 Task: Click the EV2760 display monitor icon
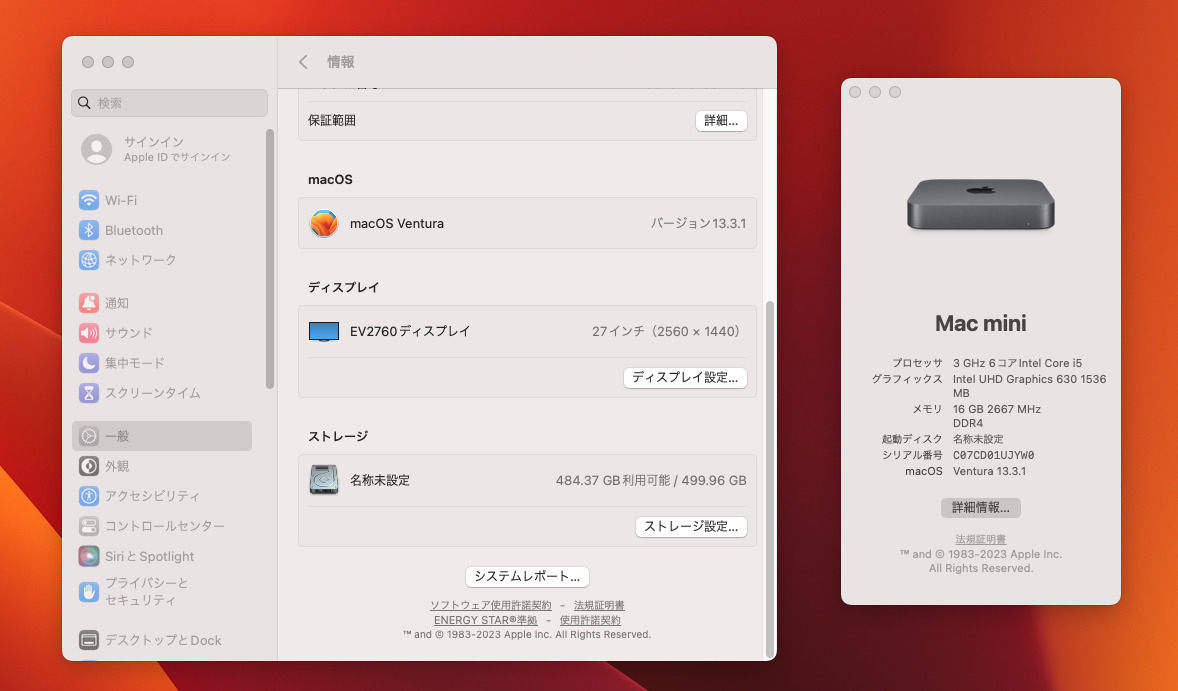(324, 331)
